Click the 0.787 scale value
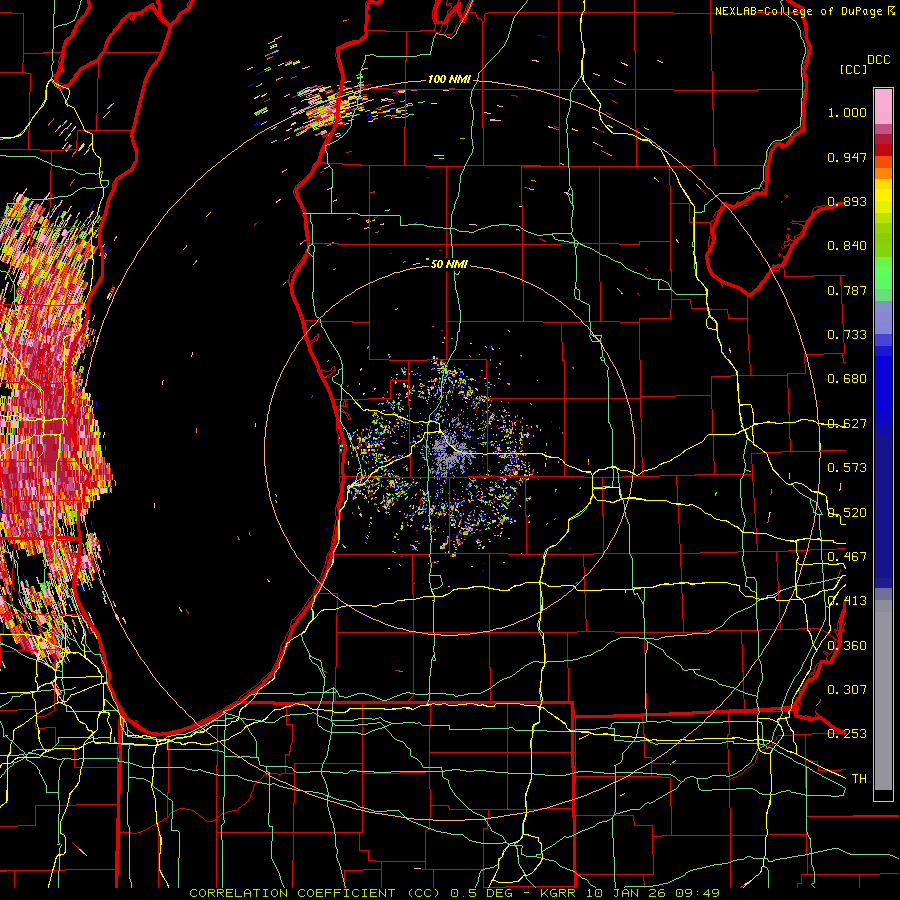The width and height of the screenshot is (900, 900). tap(847, 290)
